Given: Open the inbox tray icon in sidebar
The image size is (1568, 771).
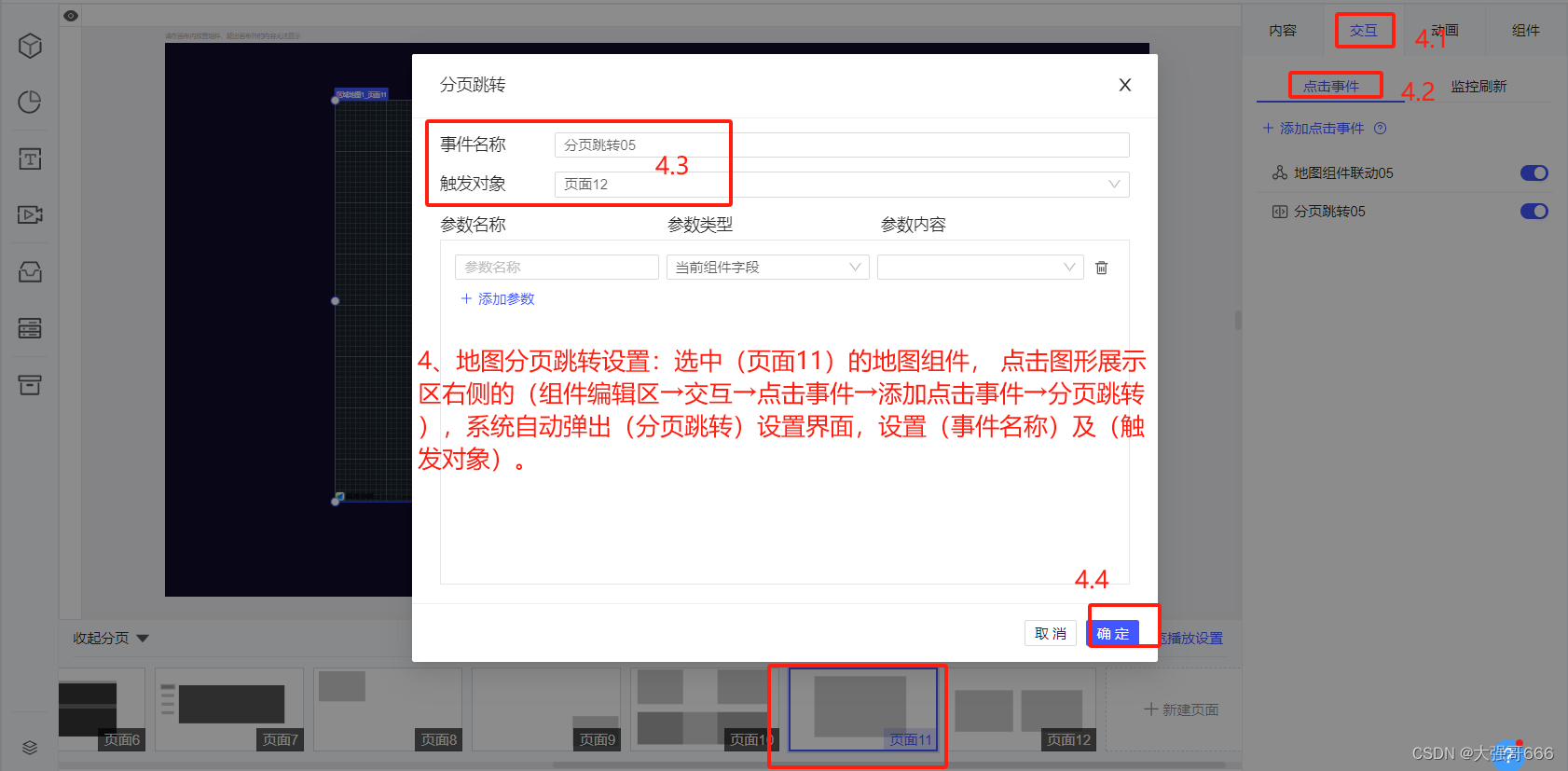Looking at the screenshot, I should (x=30, y=271).
